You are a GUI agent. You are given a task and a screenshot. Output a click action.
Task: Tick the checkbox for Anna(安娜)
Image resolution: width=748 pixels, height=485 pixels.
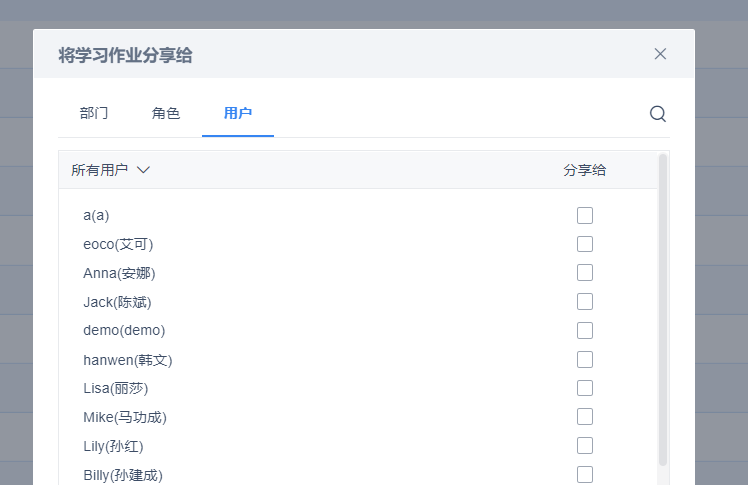[585, 273]
